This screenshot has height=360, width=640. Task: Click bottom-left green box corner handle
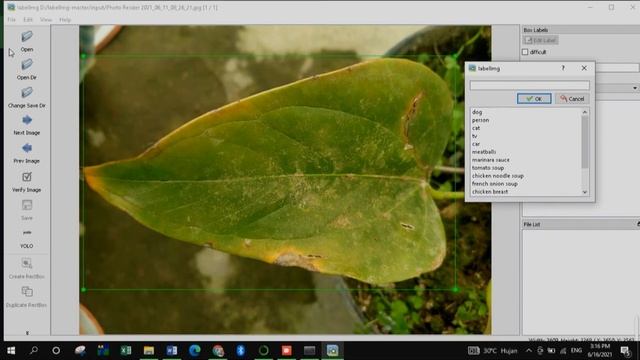(x=83, y=289)
